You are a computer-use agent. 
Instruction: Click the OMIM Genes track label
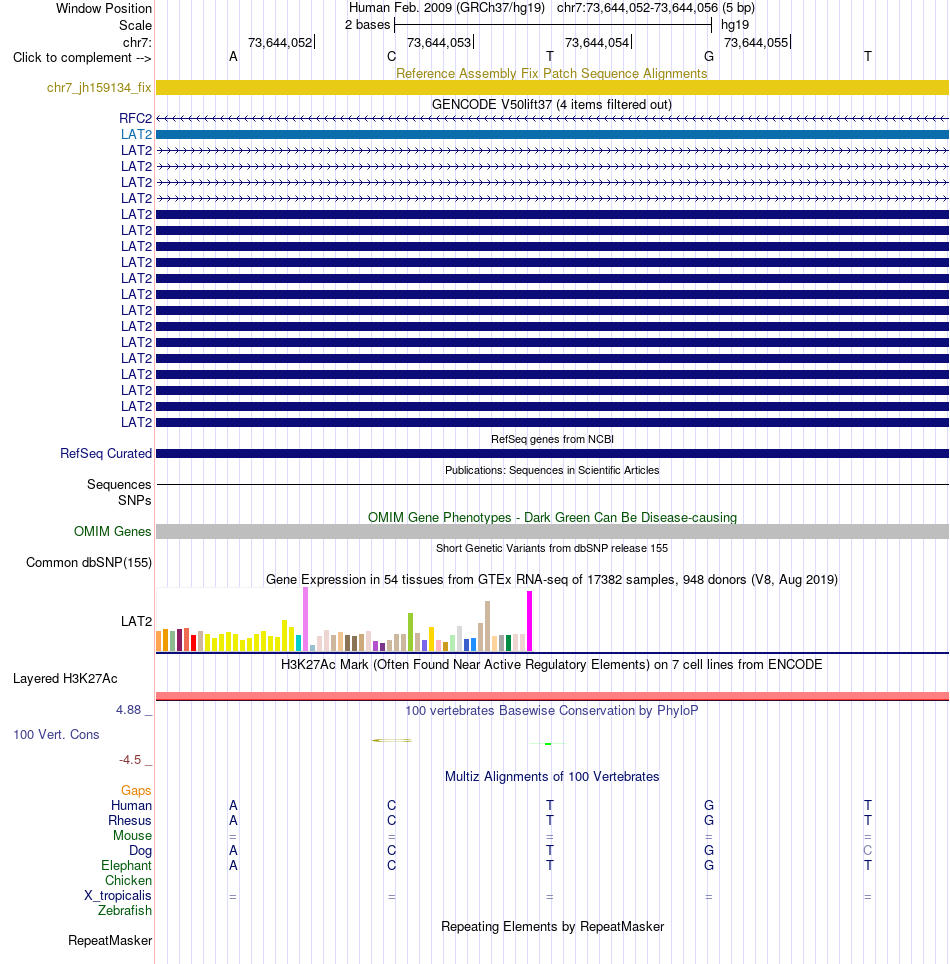[x=113, y=531]
